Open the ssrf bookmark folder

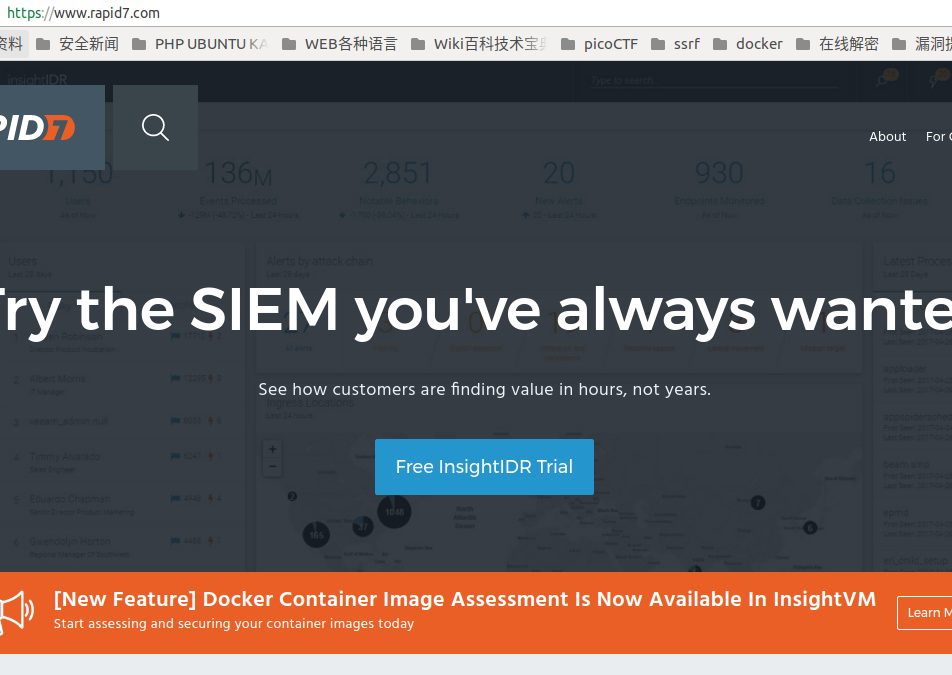point(675,44)
